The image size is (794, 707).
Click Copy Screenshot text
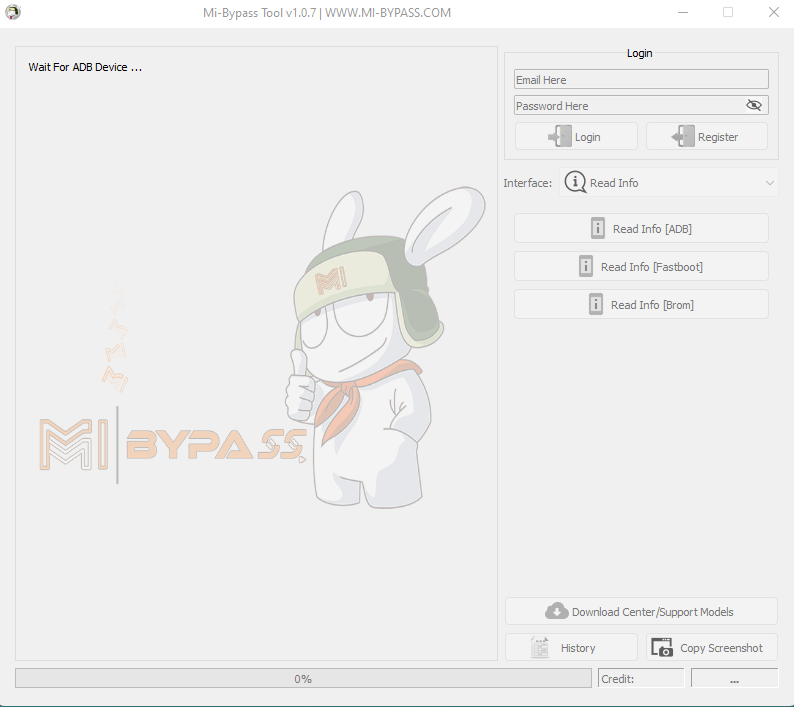[x=721, y=648]
